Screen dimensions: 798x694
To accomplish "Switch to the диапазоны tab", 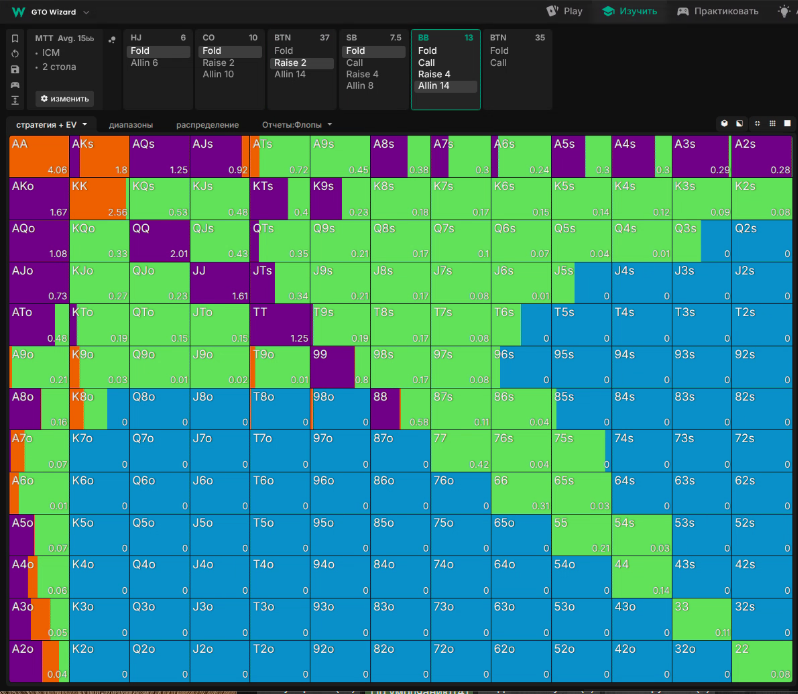I will (131, 125).
